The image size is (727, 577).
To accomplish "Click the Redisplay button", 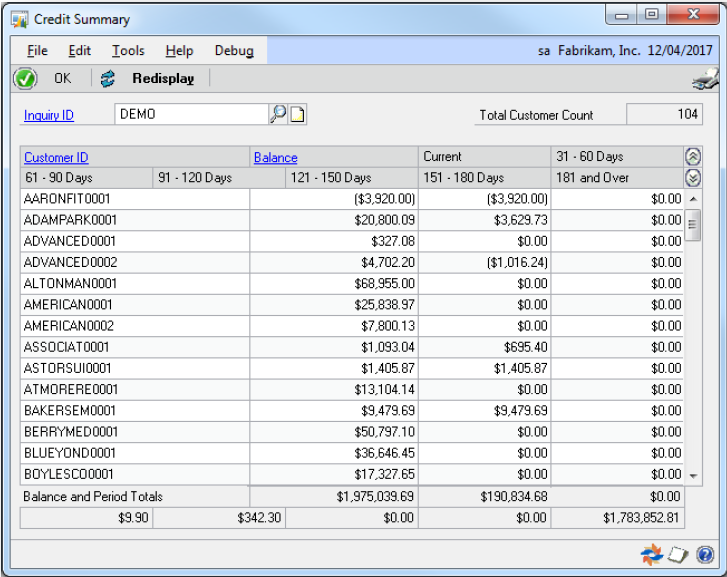I will click(x=163, y=78).
